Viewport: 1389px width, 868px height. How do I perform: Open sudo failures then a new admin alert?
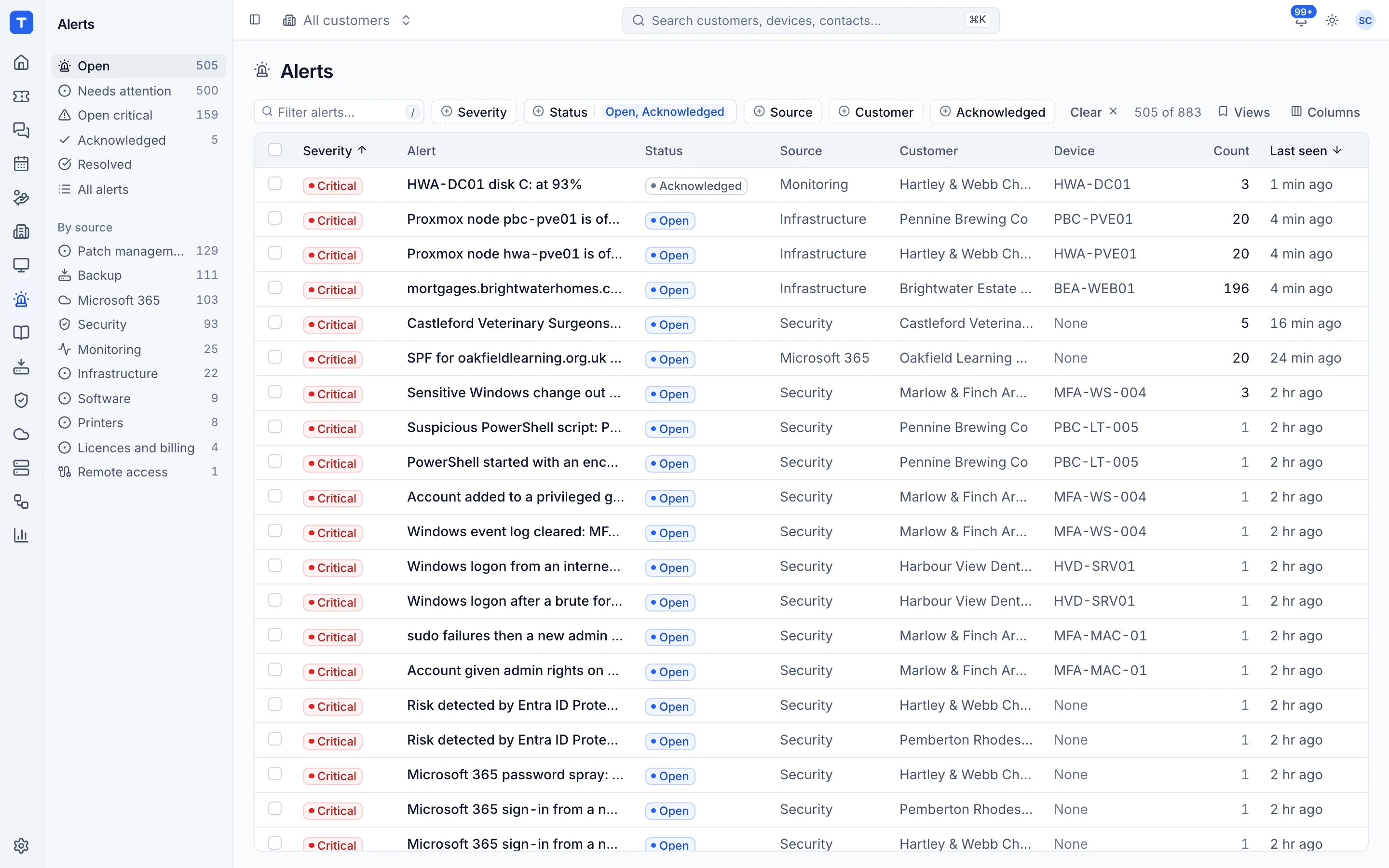(515, 636)
